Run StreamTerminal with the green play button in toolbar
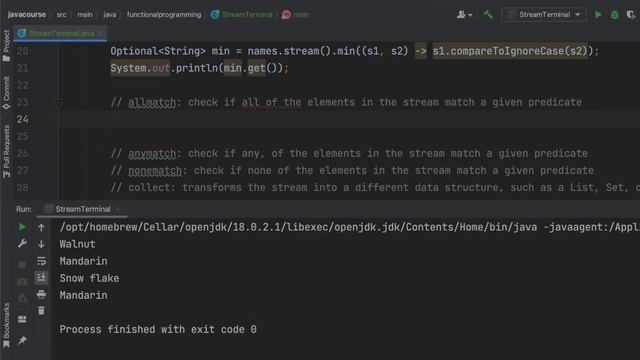 point(598,15)
